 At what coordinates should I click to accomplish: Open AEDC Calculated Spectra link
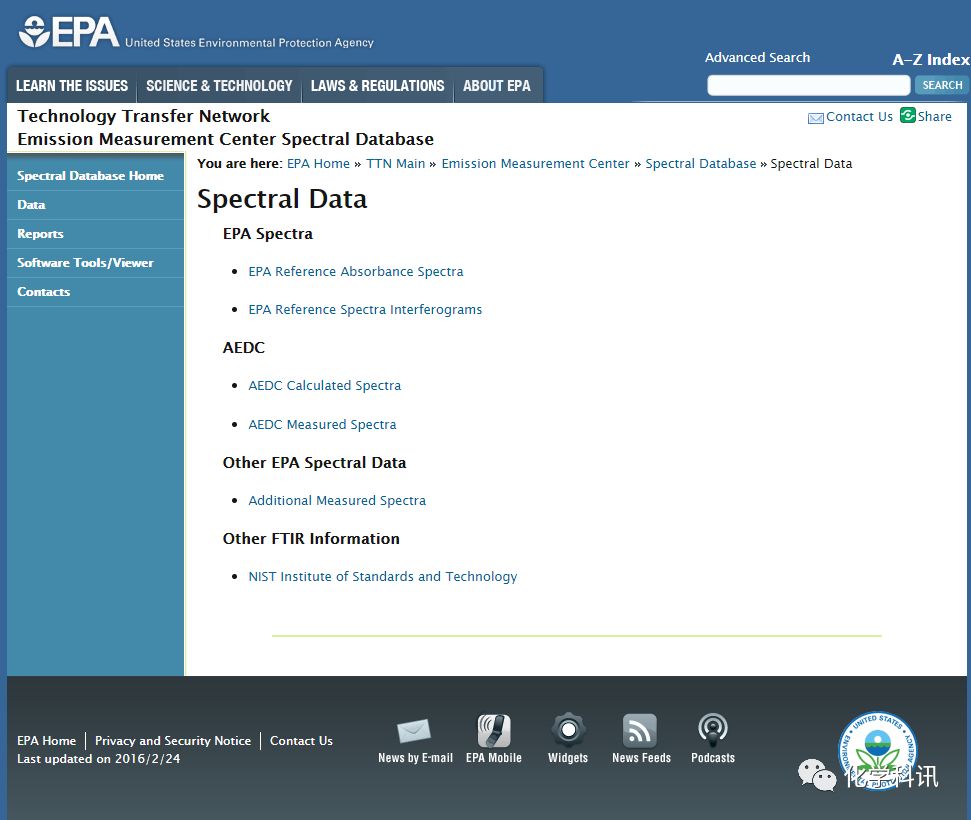pos(325,386)
